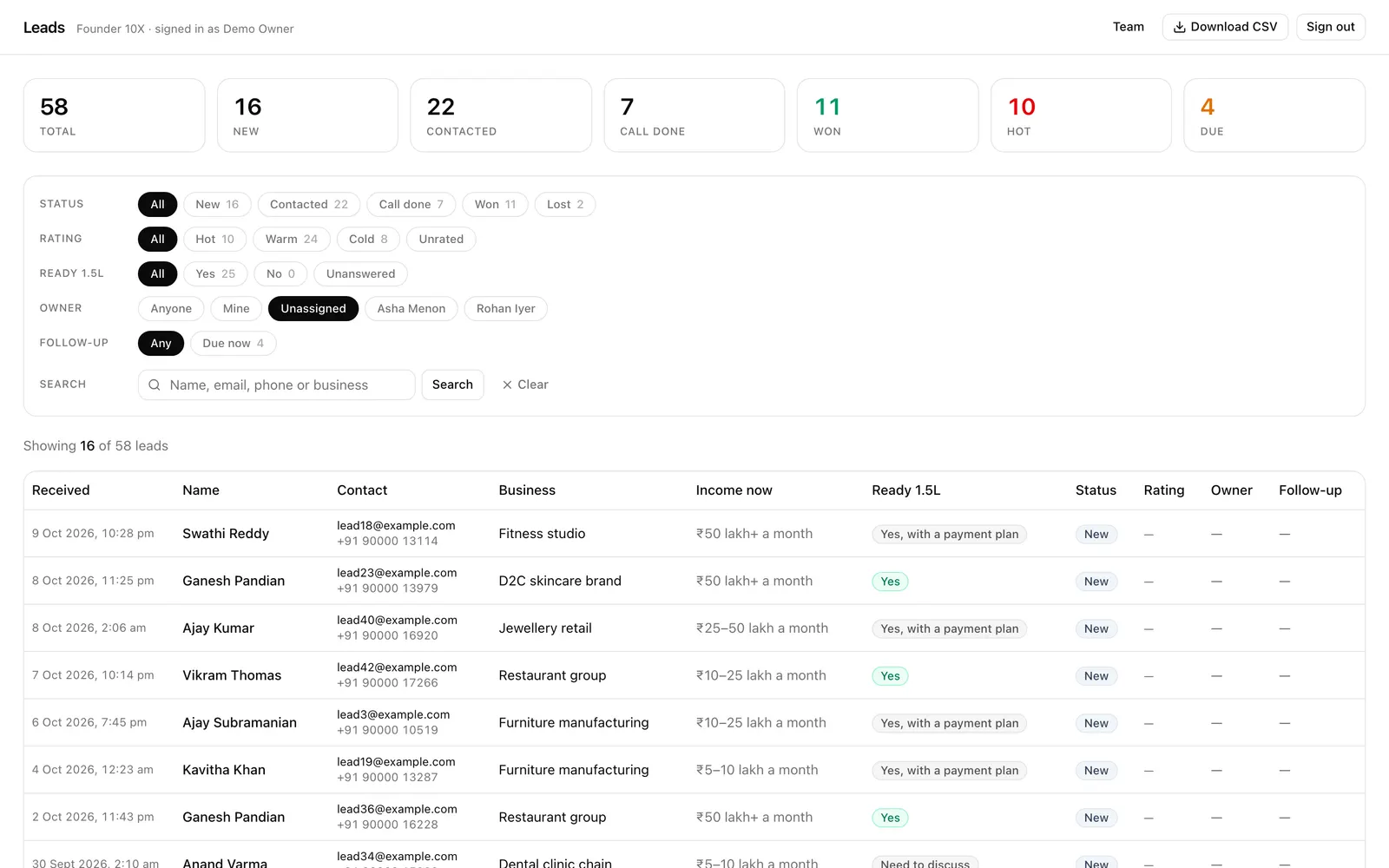The image size is (1389, 868).
Task: Click the Follow-up column header
Action: (x=1310, y=490)
